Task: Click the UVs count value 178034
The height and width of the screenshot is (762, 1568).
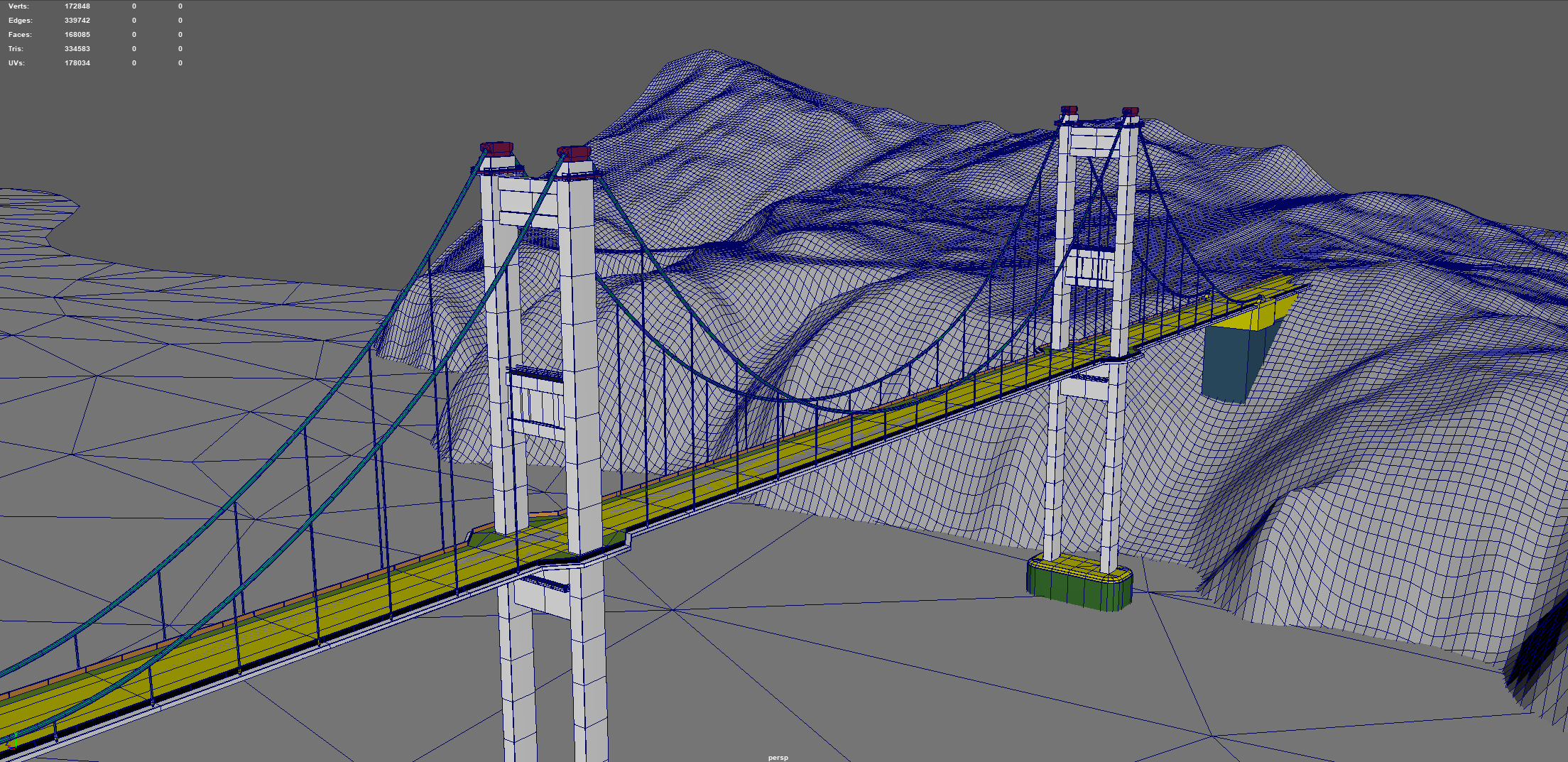Action: 77,63
